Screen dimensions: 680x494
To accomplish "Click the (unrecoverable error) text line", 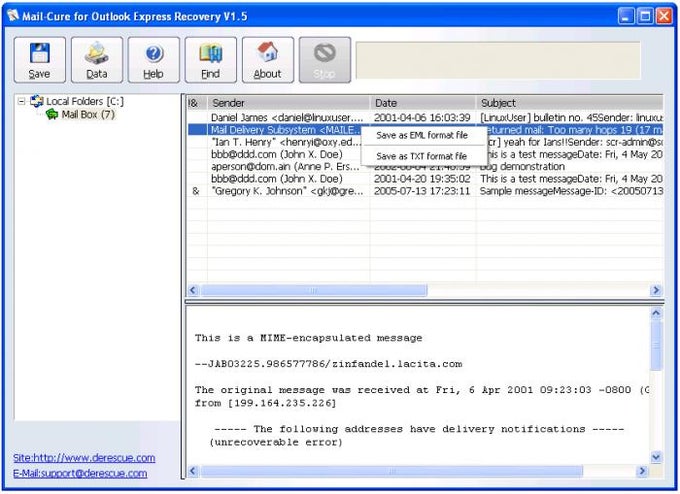I will tap(276, 442).
